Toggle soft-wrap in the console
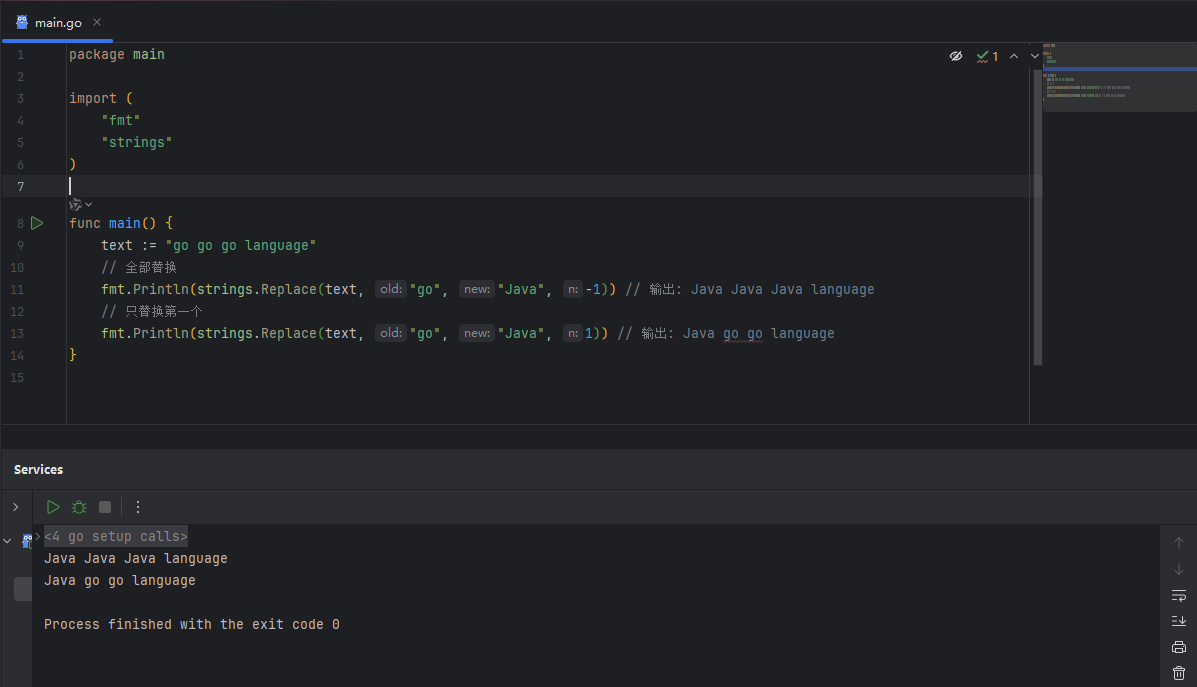Viewport: 1197px width, 687px height. (1179, 595)
